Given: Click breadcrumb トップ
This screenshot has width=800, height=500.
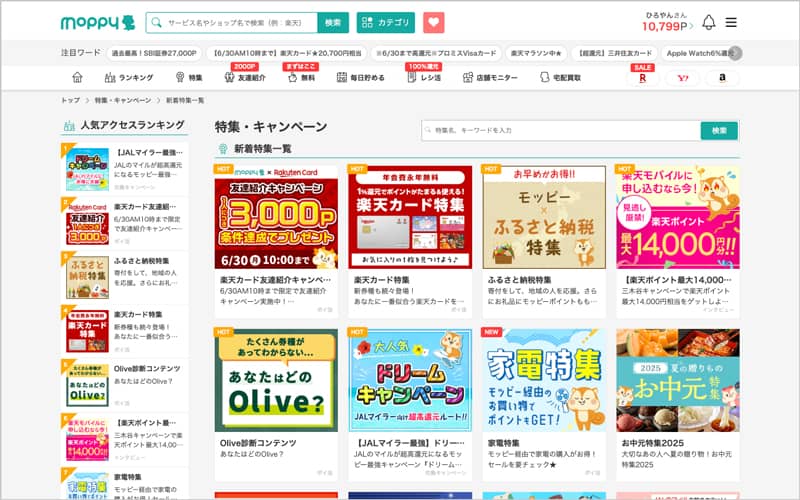Looking at the screenshot, I should 70,101.
